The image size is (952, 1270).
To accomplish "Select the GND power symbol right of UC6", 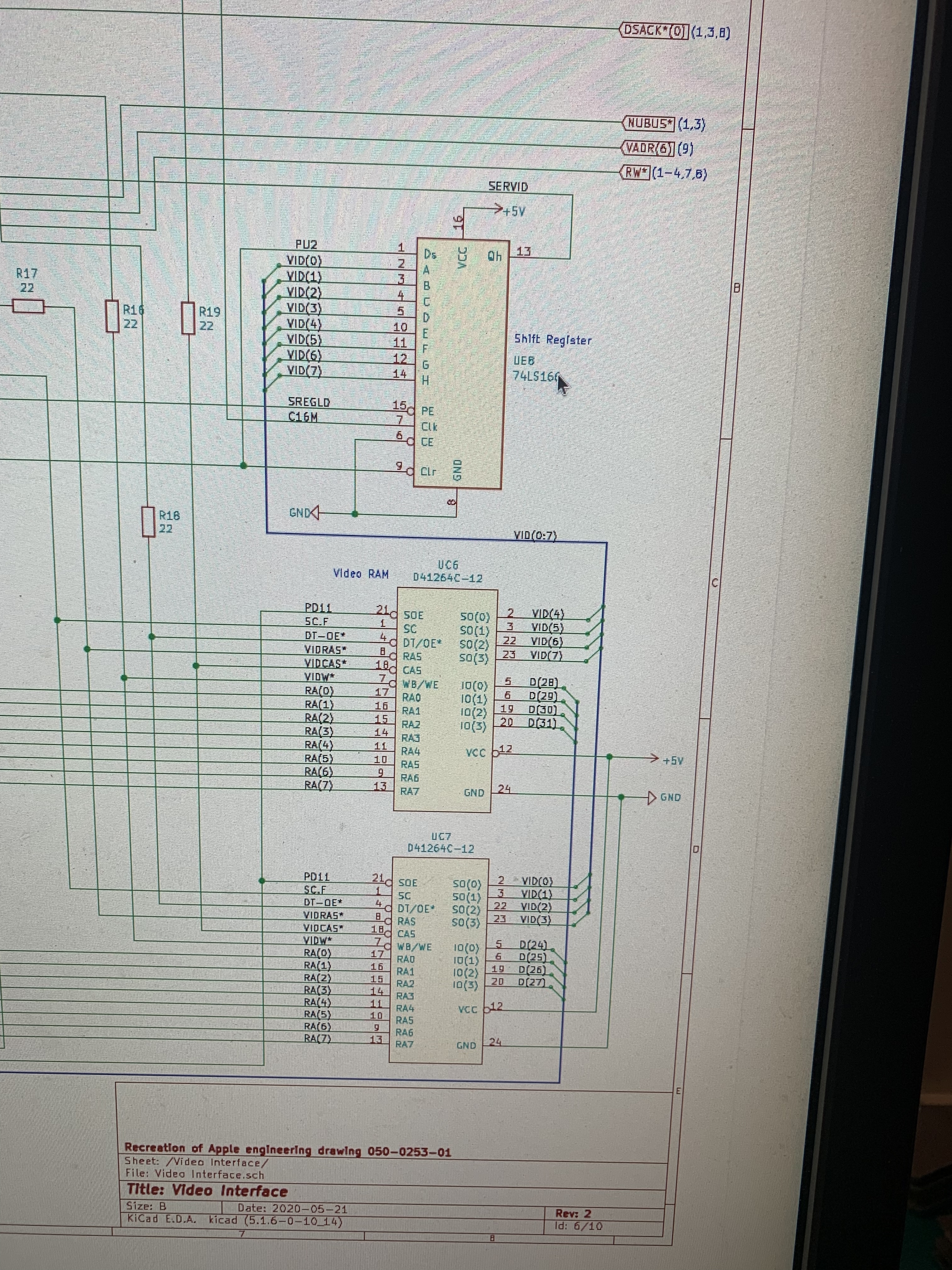I will pyautogui.click(x=664, y=798).
